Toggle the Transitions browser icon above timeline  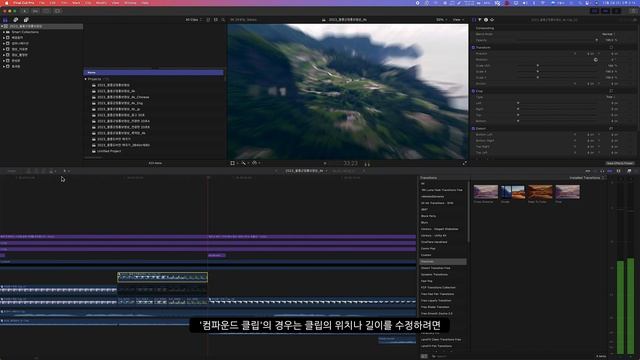point(629,171)
